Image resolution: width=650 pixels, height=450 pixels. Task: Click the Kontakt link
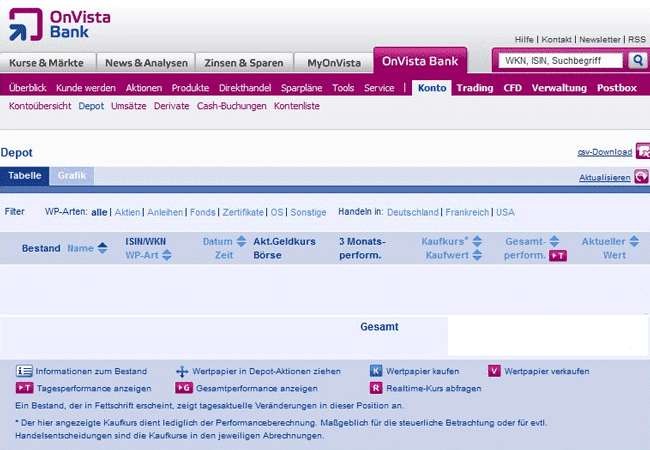point(556,39)
